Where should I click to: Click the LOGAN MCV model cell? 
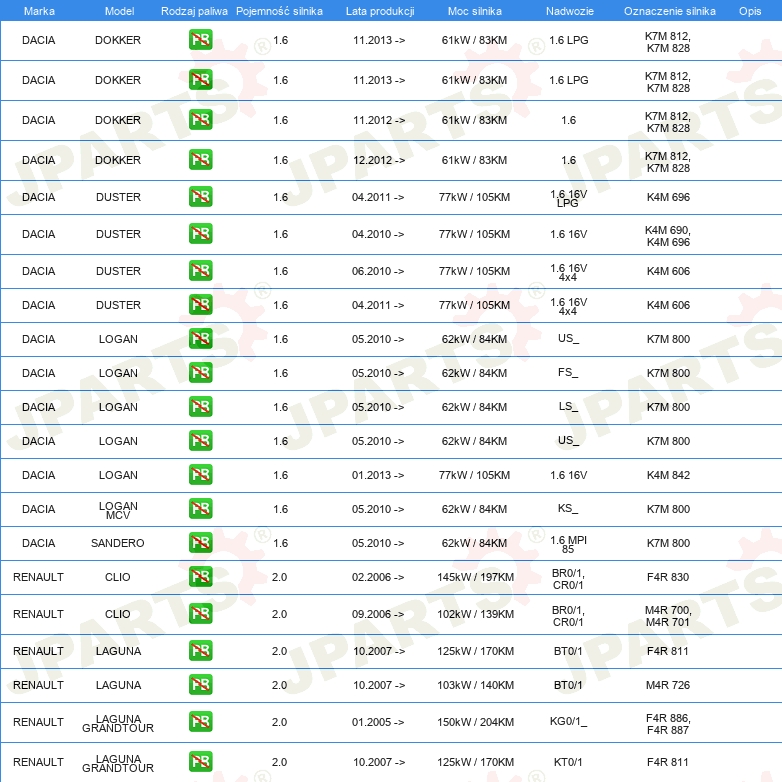pyautogui.click(x=118, y=511)
